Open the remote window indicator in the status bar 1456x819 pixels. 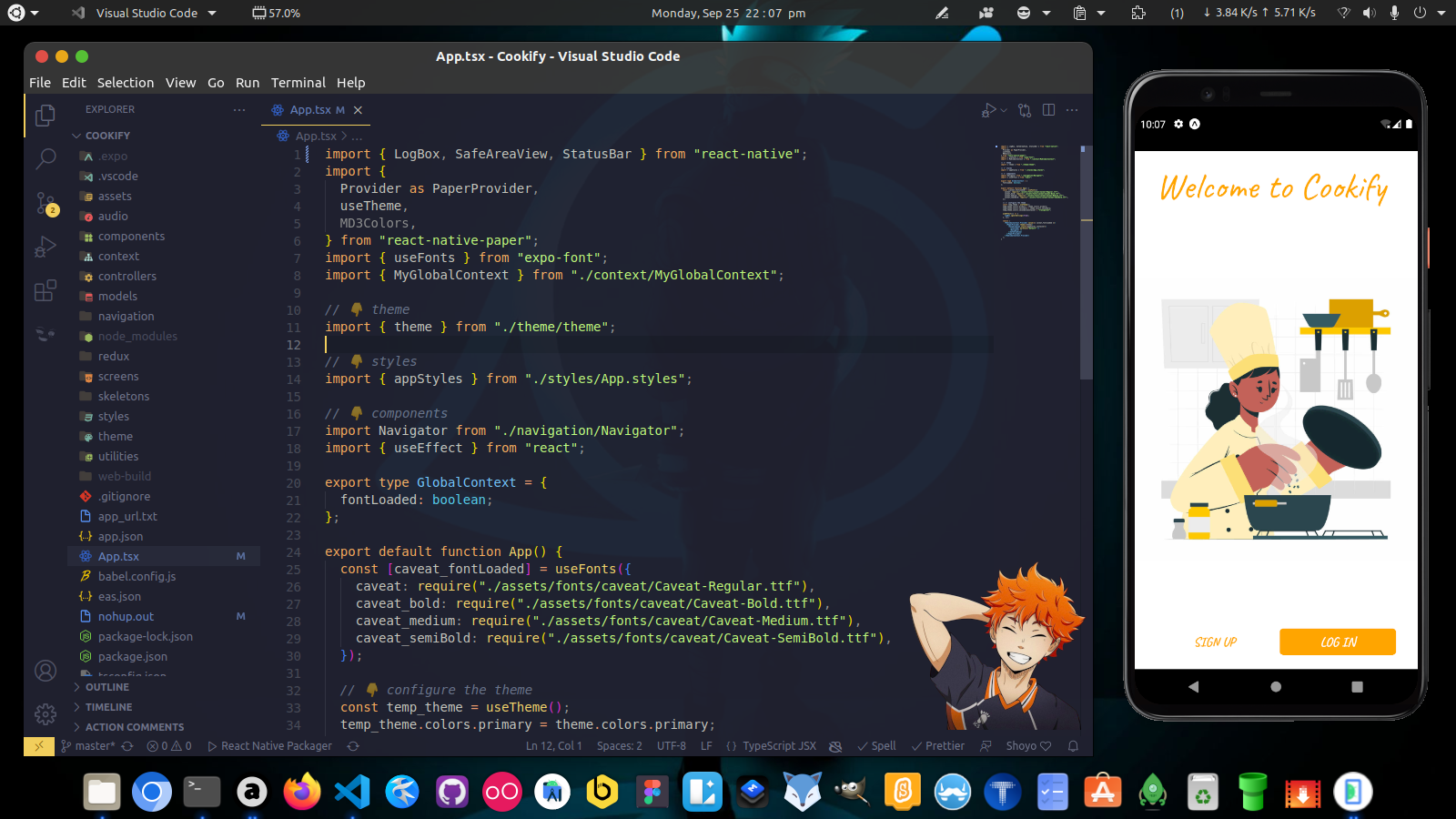(38, 746)
